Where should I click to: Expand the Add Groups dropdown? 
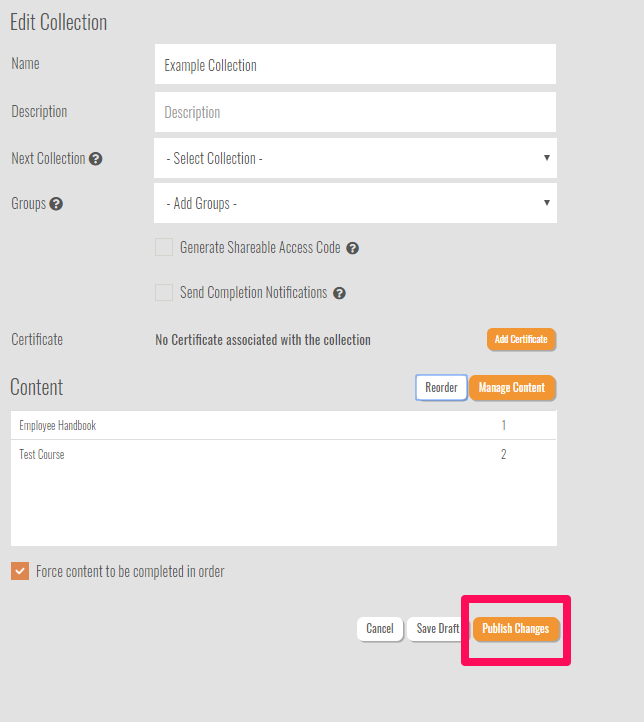pos(355,203)
